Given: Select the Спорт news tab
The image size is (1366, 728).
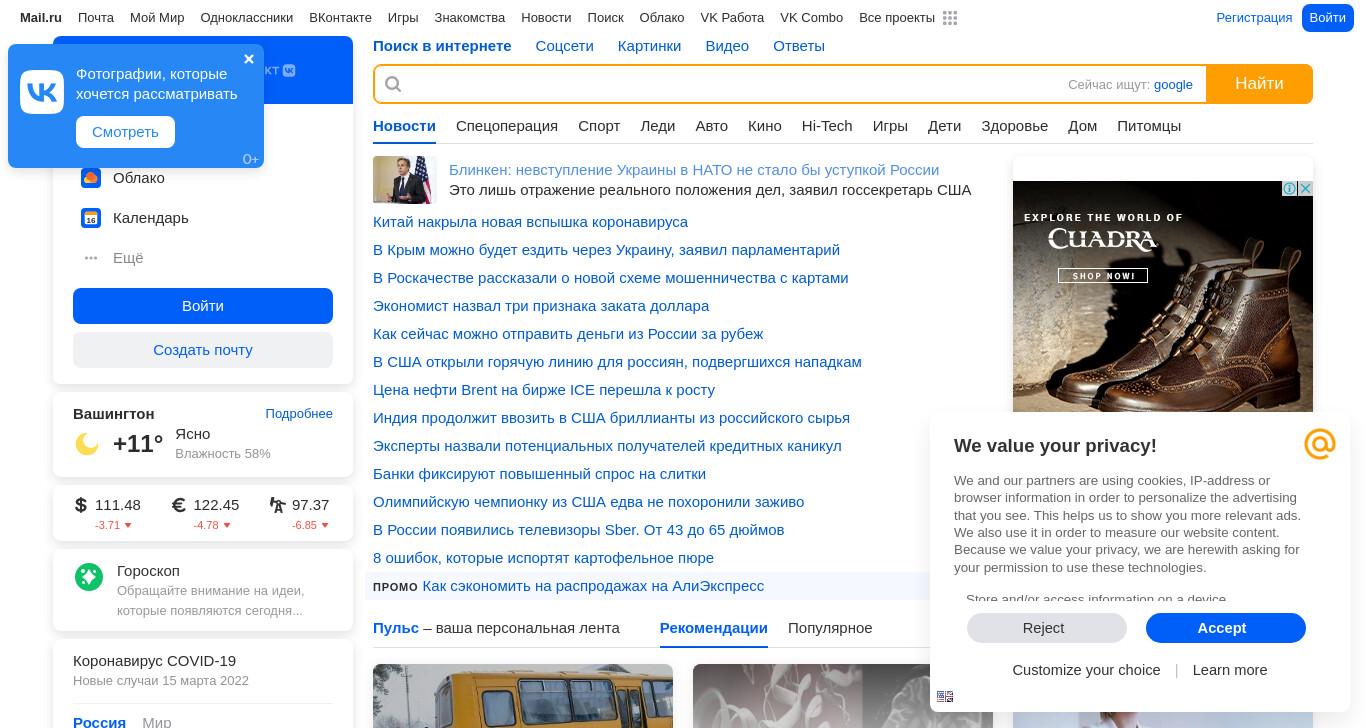Looking at the screenshot, I should 599,126.
